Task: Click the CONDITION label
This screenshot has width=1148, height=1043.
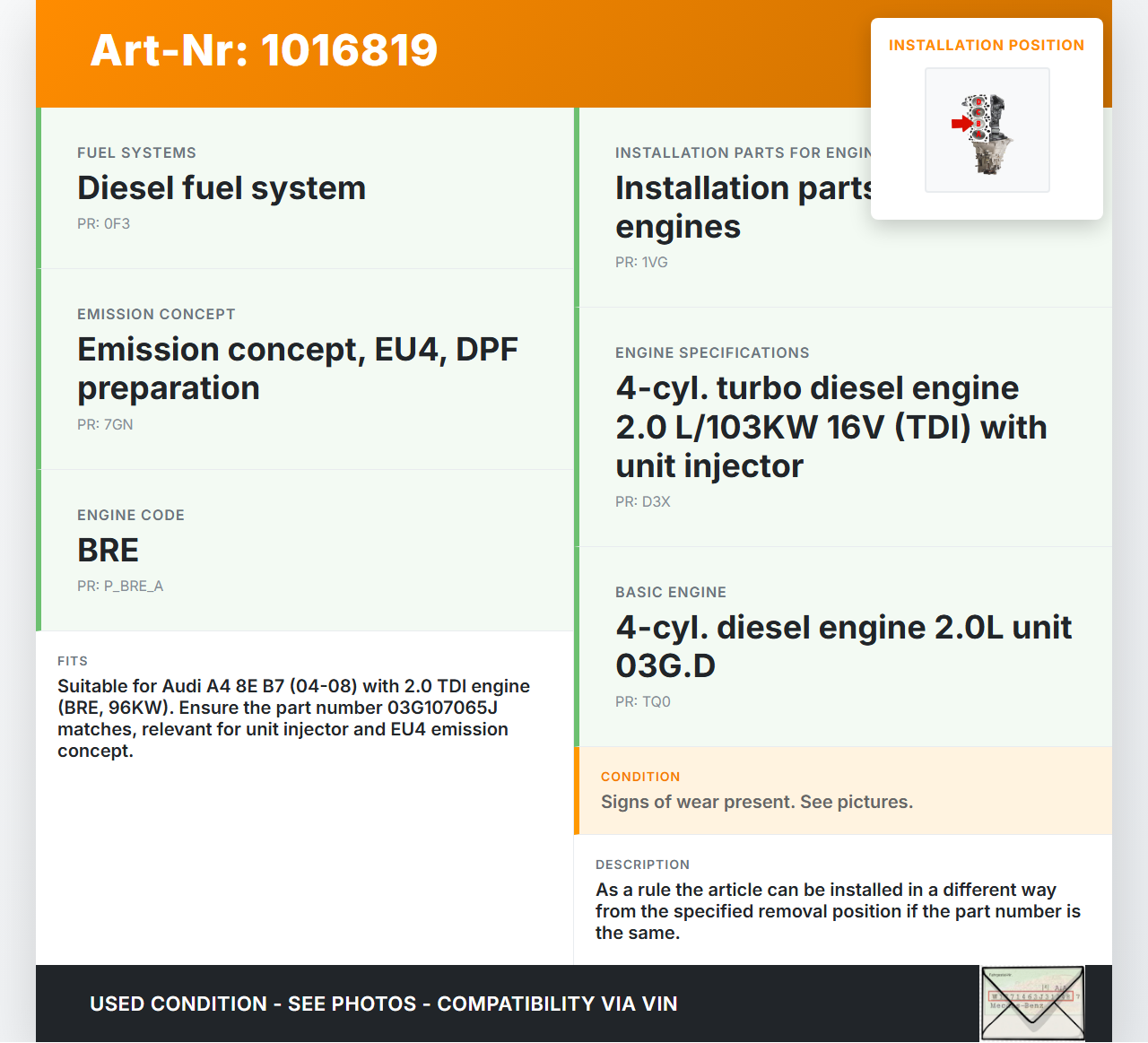Action: point(640,778)
